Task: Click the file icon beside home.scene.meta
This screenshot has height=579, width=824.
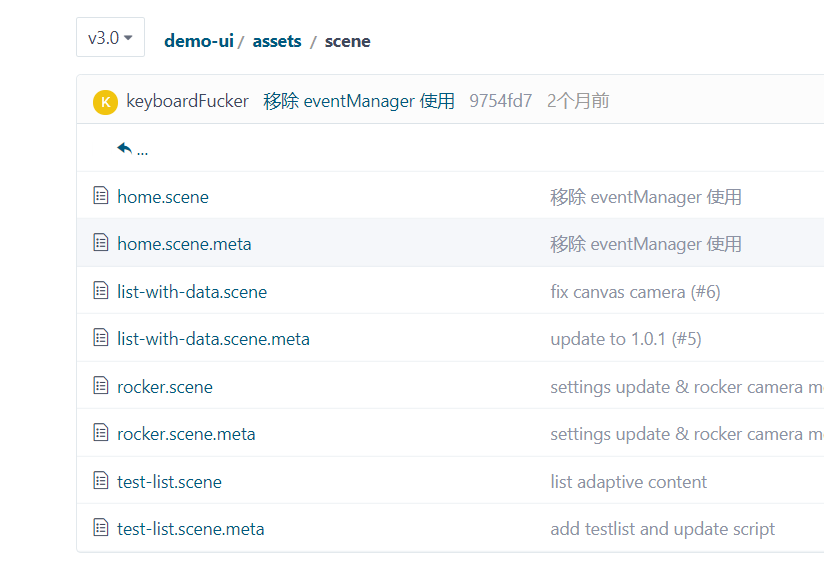Action: [100, 243]
